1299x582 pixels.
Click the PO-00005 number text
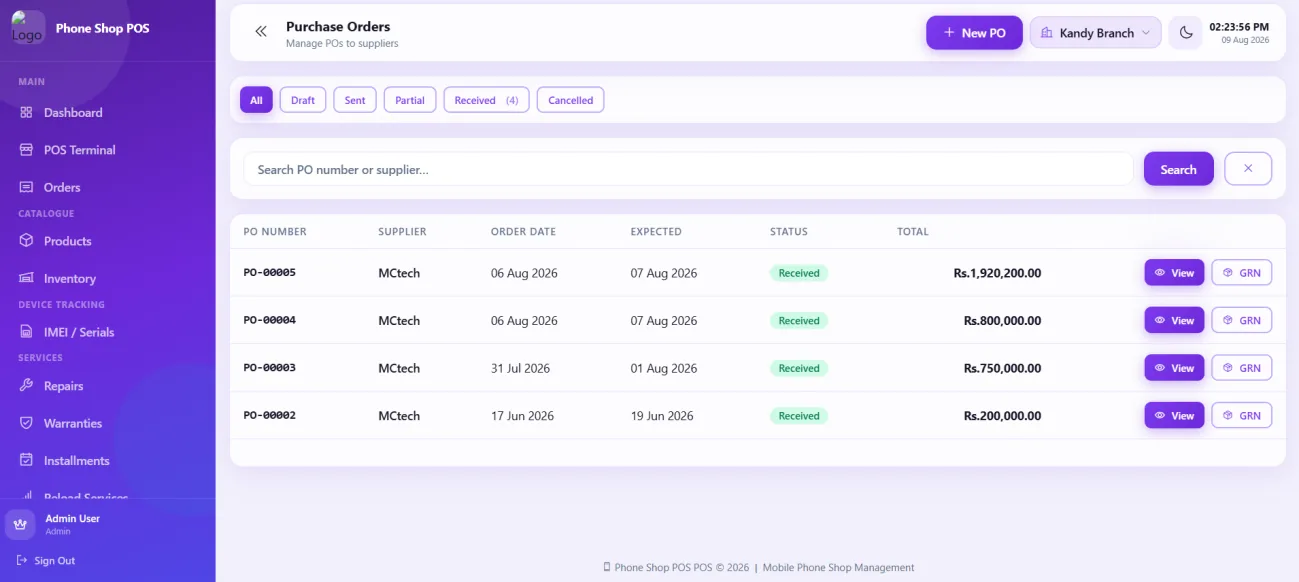pyautogui.click(x=270, y=272)
